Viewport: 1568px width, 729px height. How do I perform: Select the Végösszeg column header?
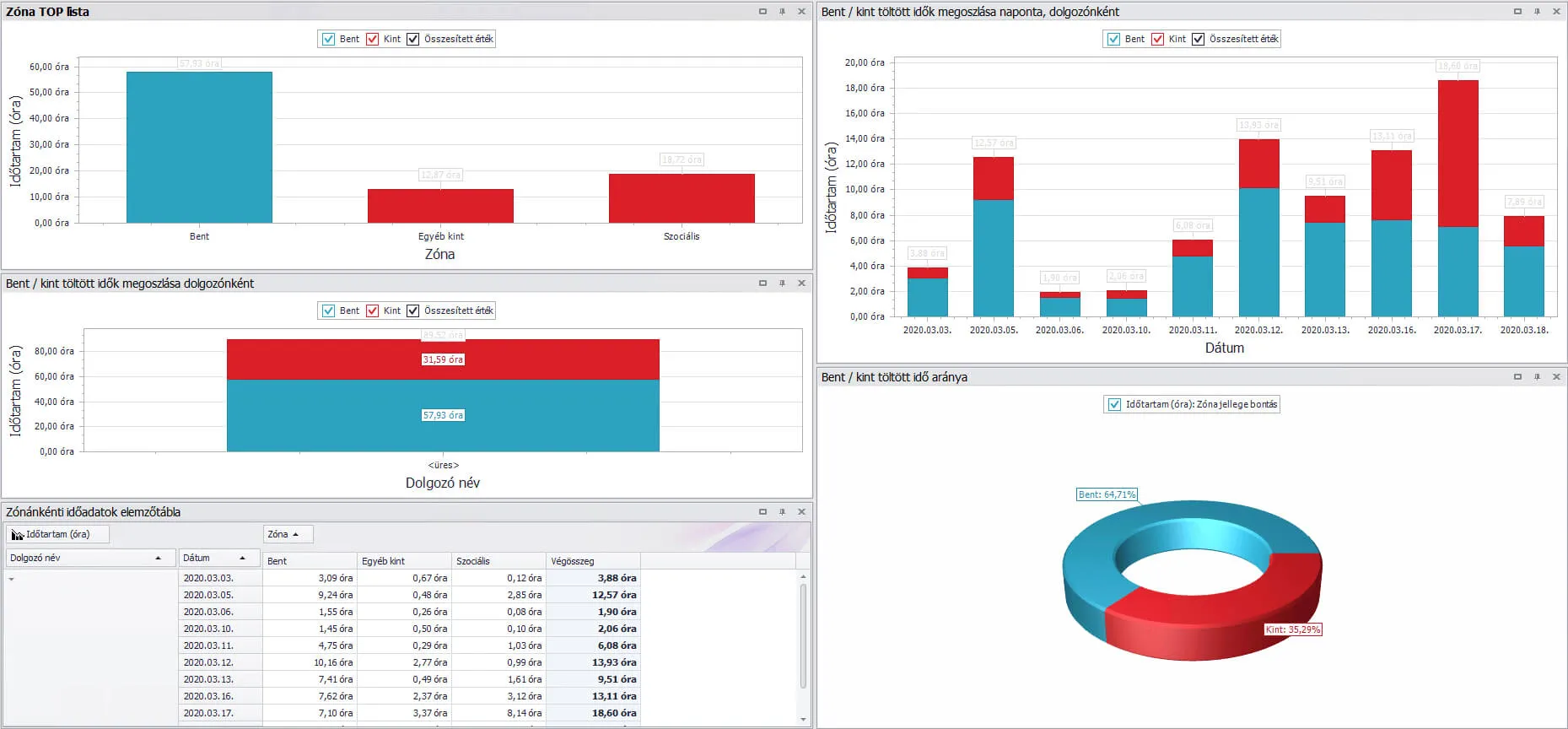click(592, 561)
